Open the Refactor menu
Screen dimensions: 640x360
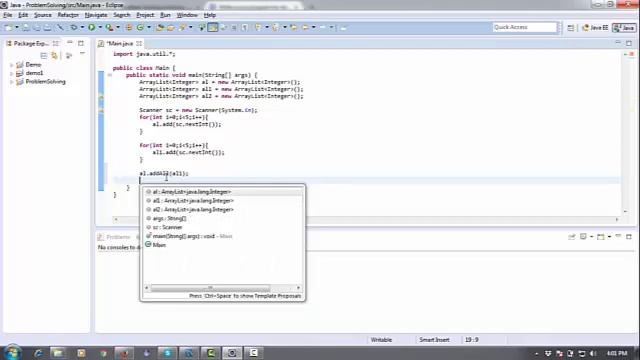pyautogui.click(x=68, y=15)
